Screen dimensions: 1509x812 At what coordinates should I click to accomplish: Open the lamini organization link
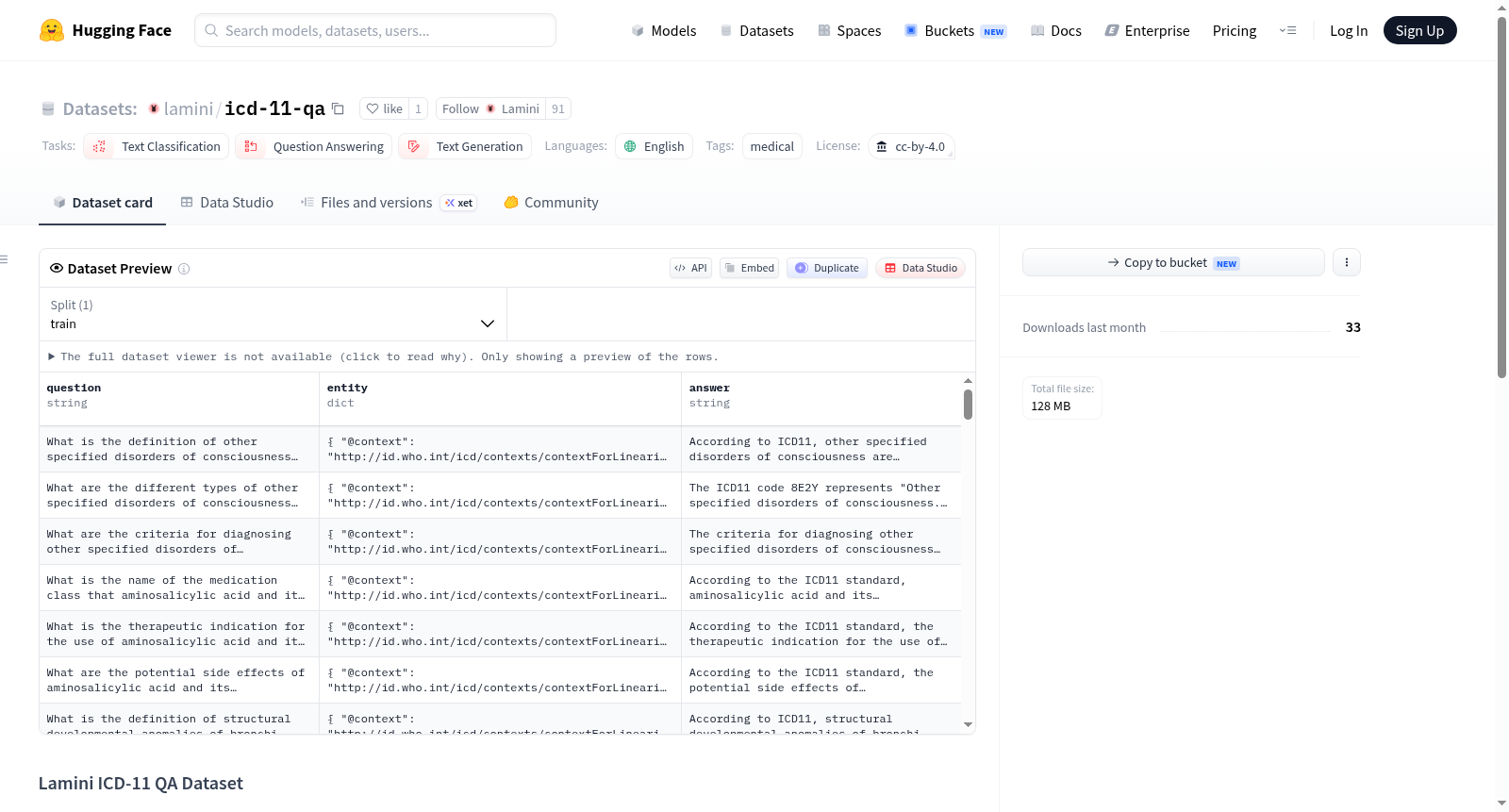click(189, 108)
